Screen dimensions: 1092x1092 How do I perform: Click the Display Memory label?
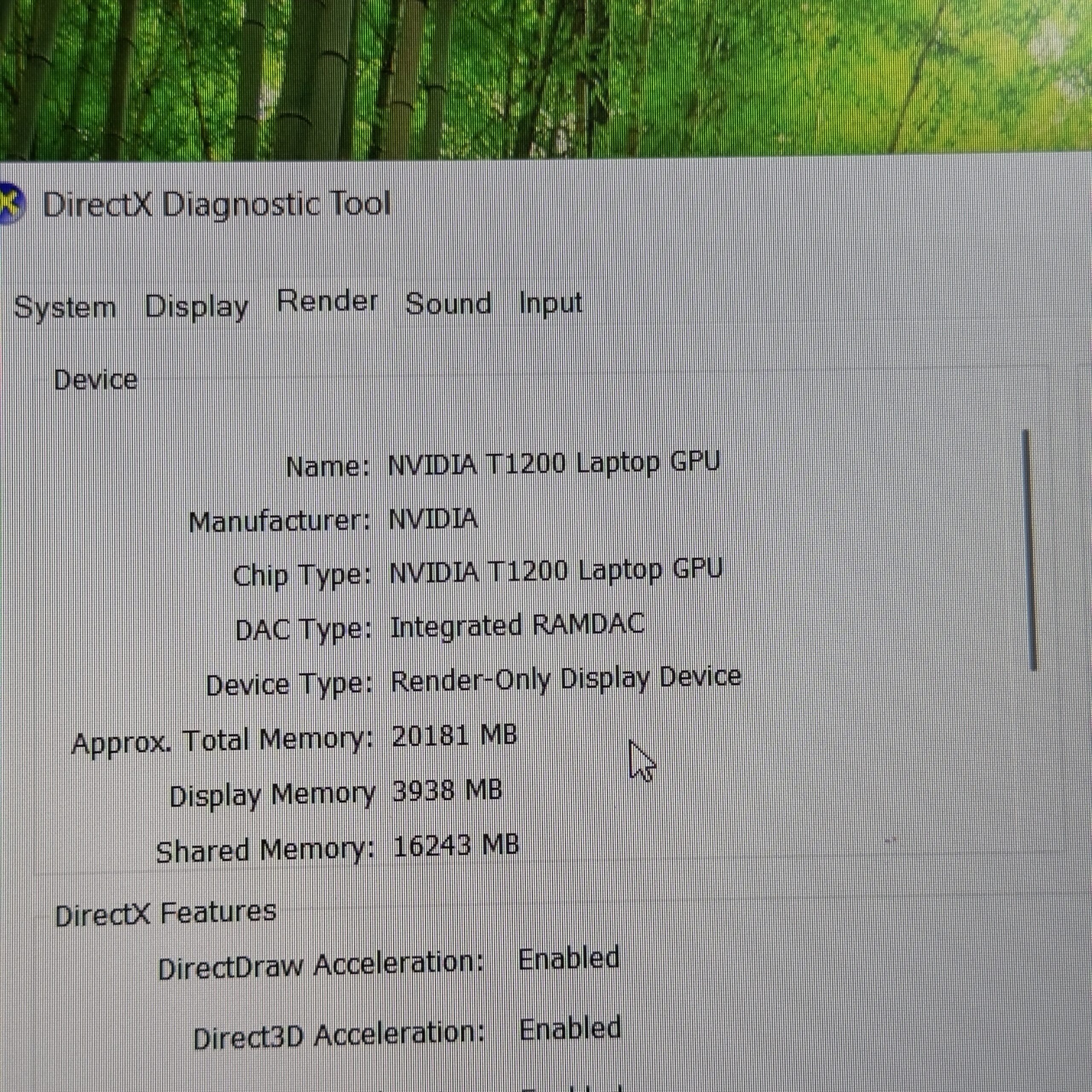coord(273,796)
